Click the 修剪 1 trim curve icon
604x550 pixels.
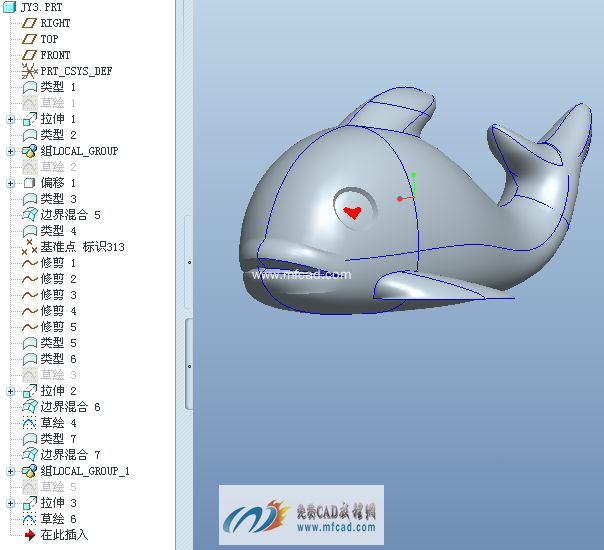(x=29, y=263)
